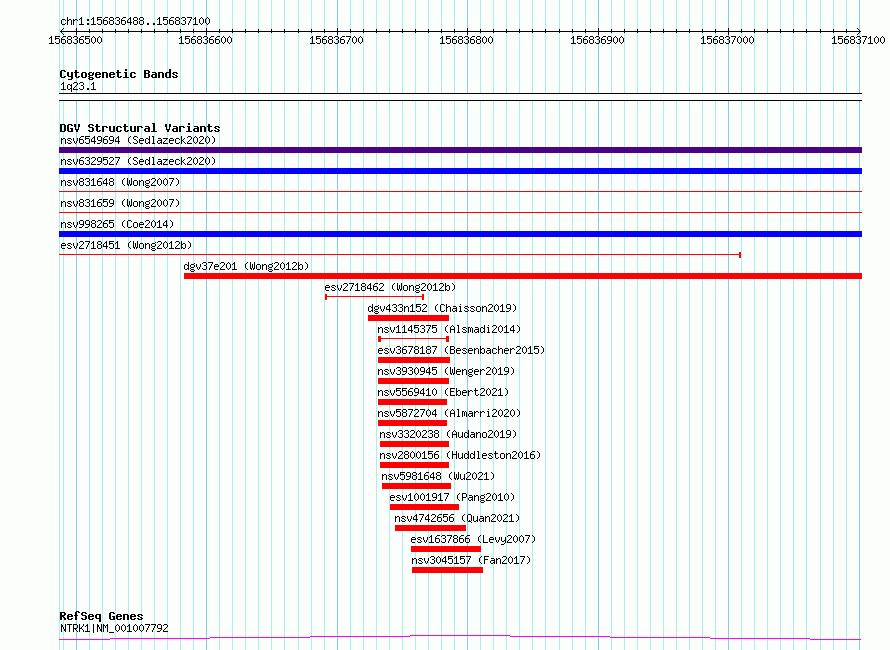Click the red esv1001917 variant bar
Image resolution: width=890 pixels, height=650 pixels.
click(x=425, y=507)
